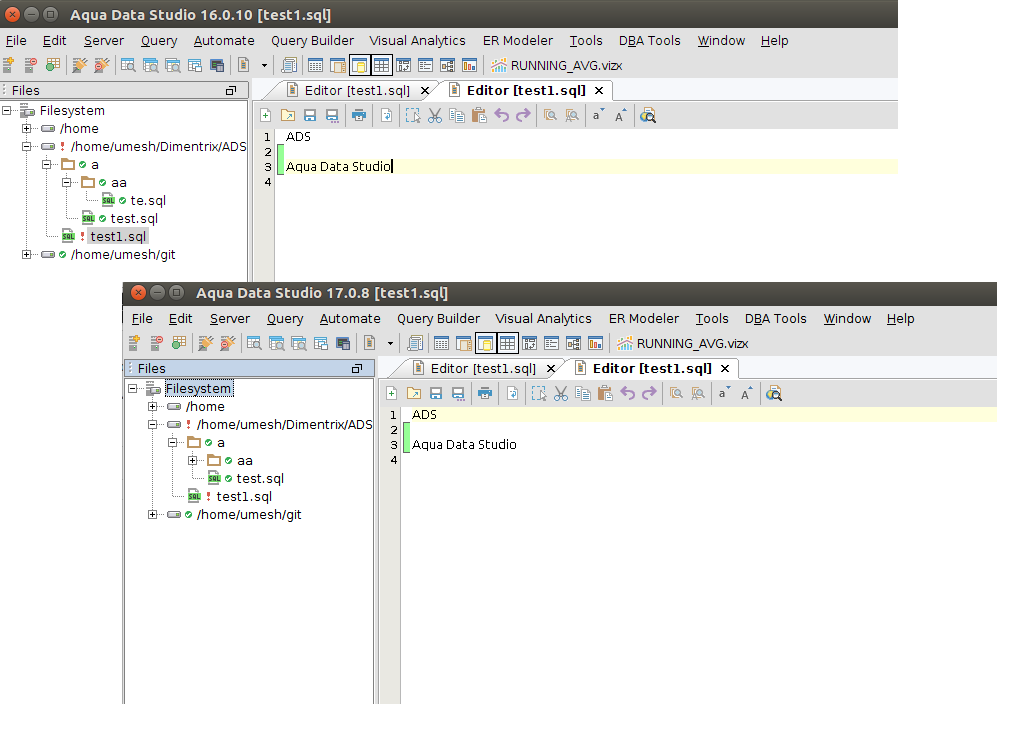Click chart Visual Analytics icon in 17.0.8 toolbar
1025x749 pixels.
click(596, 343)
